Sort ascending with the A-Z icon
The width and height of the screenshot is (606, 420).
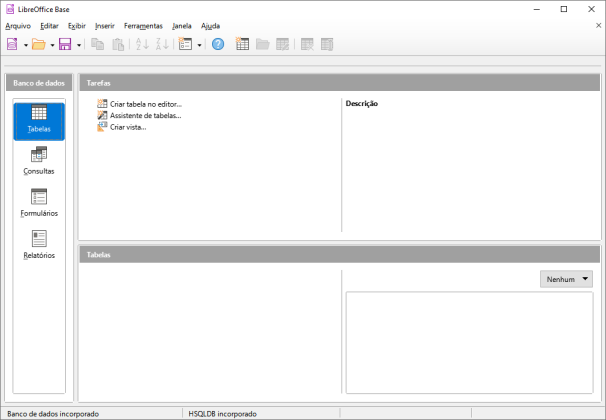[142, 44]
